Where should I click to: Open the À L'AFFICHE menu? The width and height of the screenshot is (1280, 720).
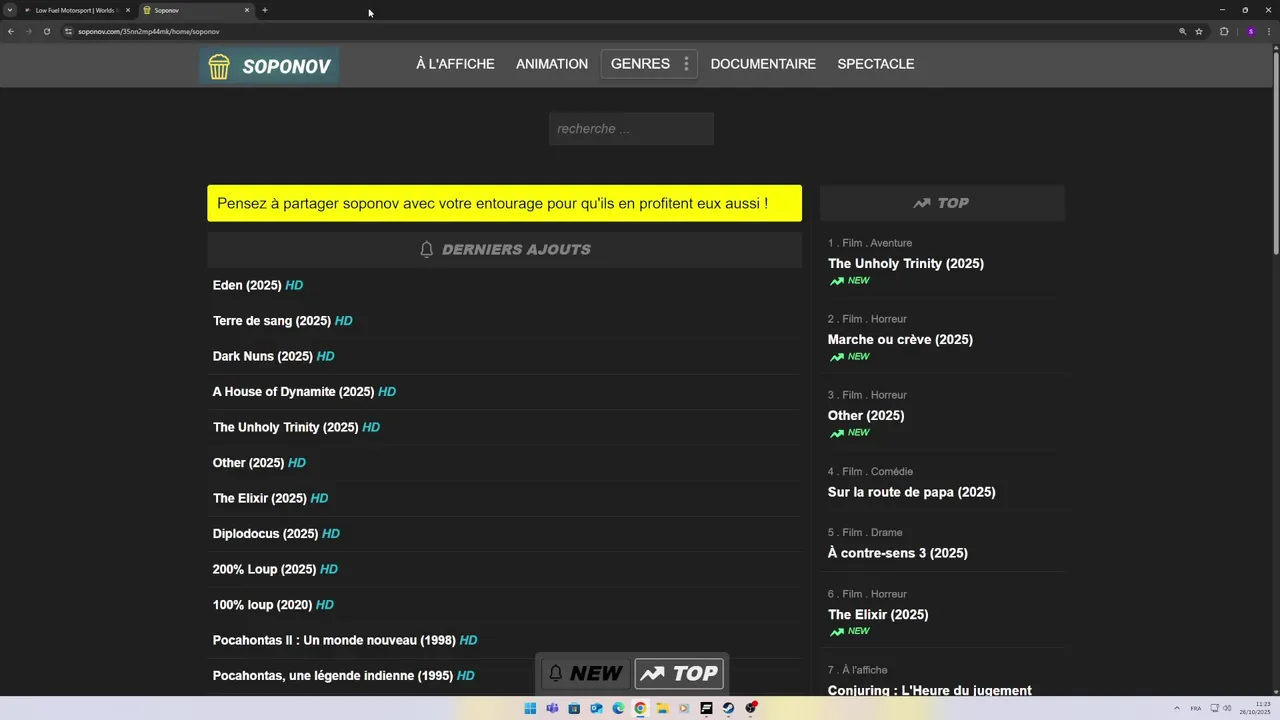pos(455,64)
